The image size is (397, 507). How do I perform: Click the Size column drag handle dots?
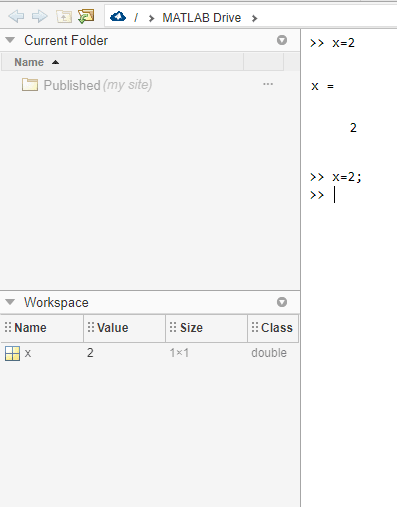click(x=173, y=327)
